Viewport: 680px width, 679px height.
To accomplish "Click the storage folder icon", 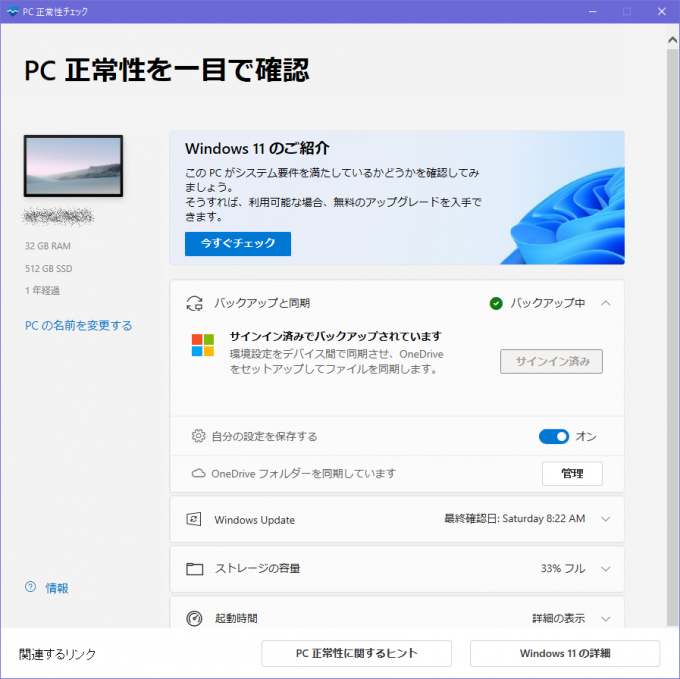I will [x=194, y=568].
